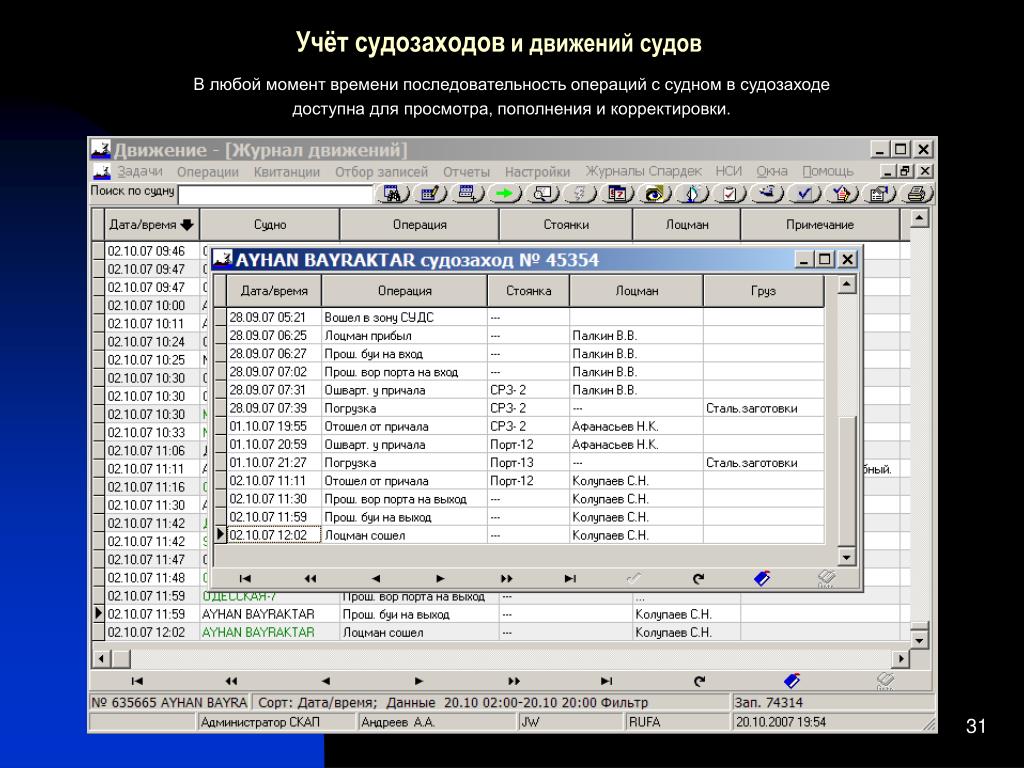Jump forward a page in AYHAN BAYRAKTAR navigator
This screenshot has width=1024, height=768.
pyautogui.click(x=506, y=578)
